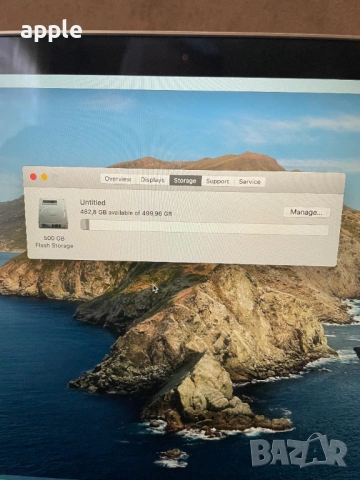Go to the Support tab

217,181
